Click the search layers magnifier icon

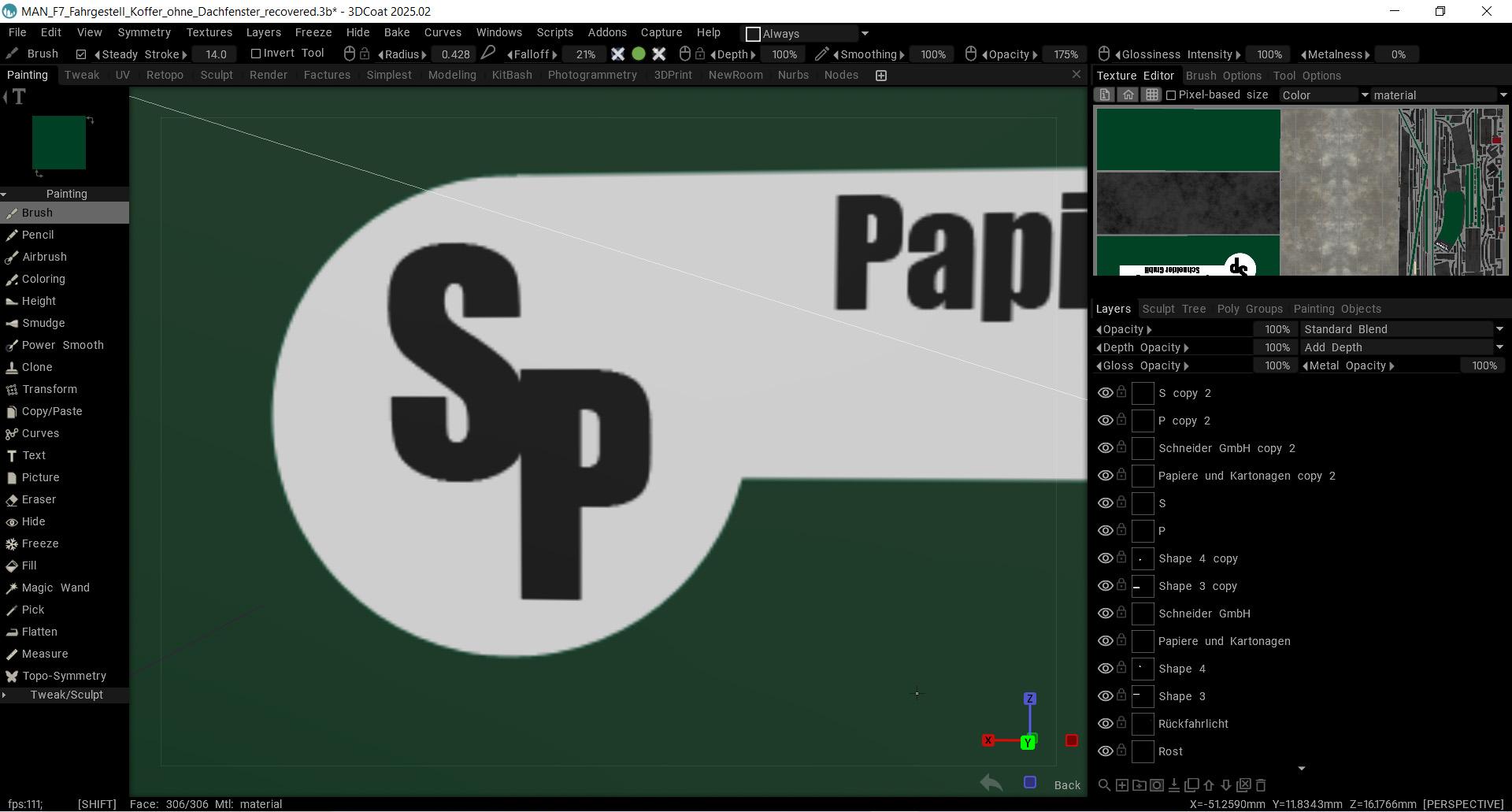pyautogui.click(x=1104, y=785)
